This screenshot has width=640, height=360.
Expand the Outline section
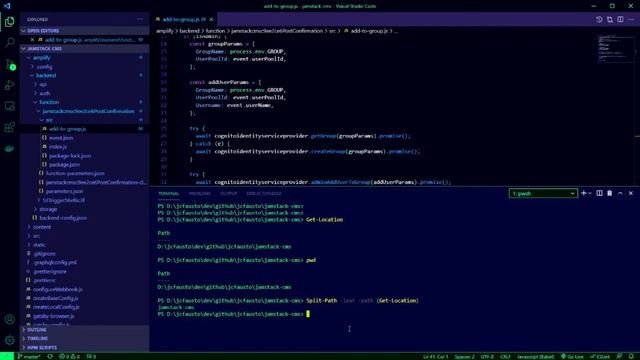[84, 329]
